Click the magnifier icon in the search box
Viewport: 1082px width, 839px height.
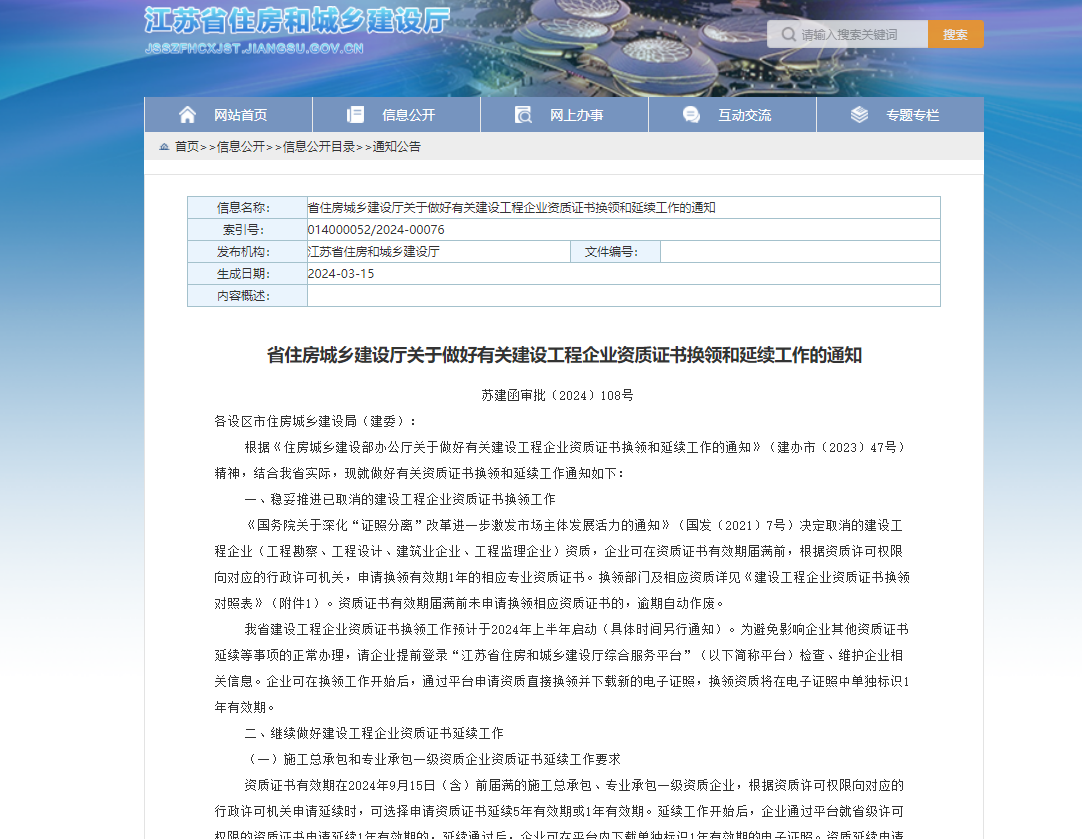(x=788, y=34)
